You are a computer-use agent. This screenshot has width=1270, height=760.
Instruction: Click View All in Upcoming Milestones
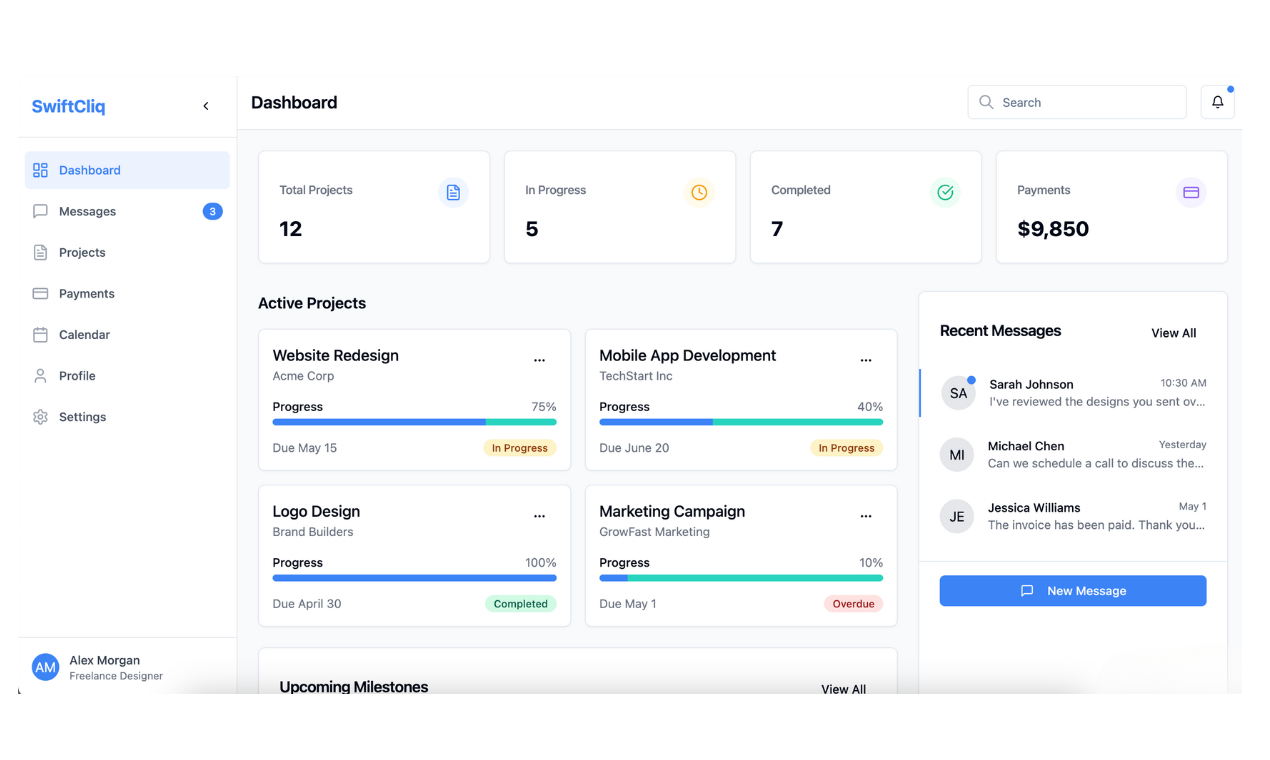(844, 688)
